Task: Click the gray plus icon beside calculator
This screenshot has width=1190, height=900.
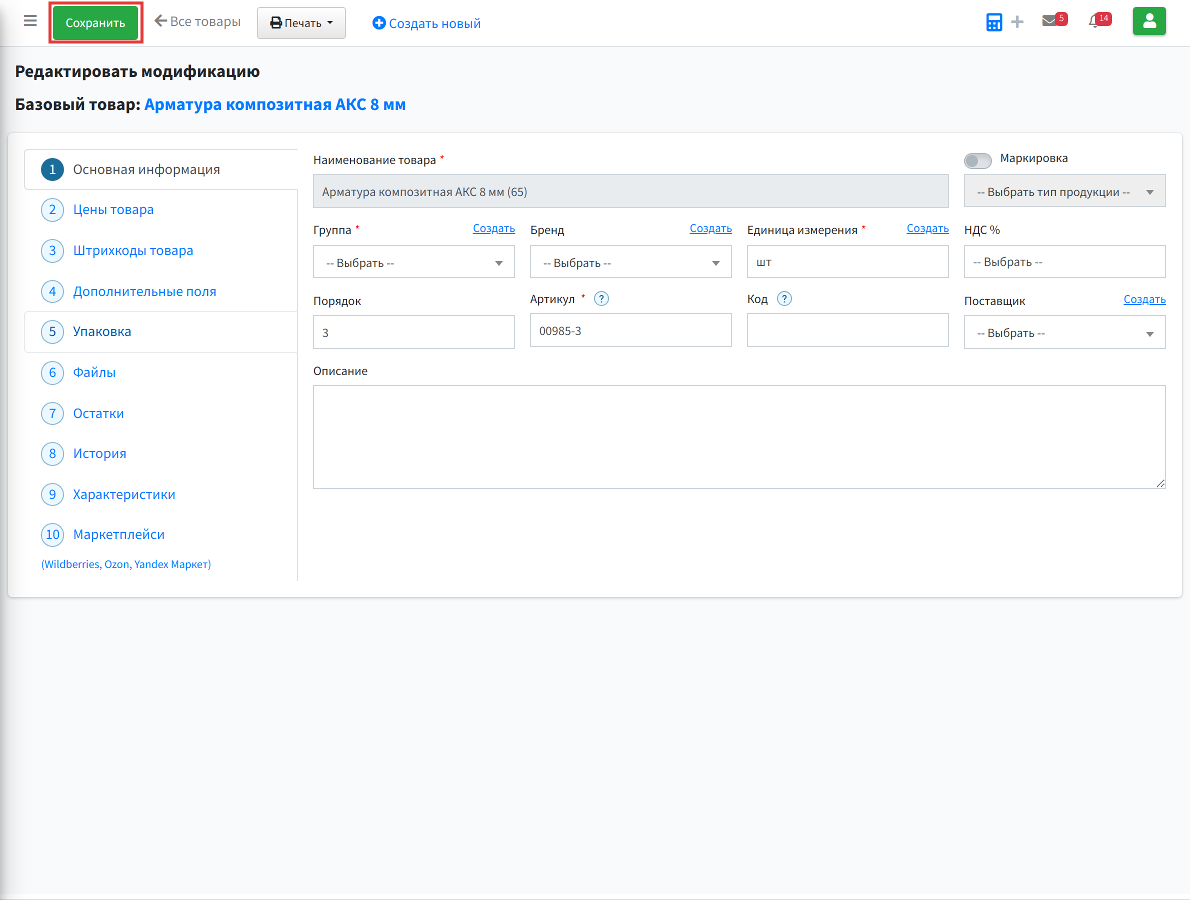Action: pyautogui.click(x=1018, y=22)
